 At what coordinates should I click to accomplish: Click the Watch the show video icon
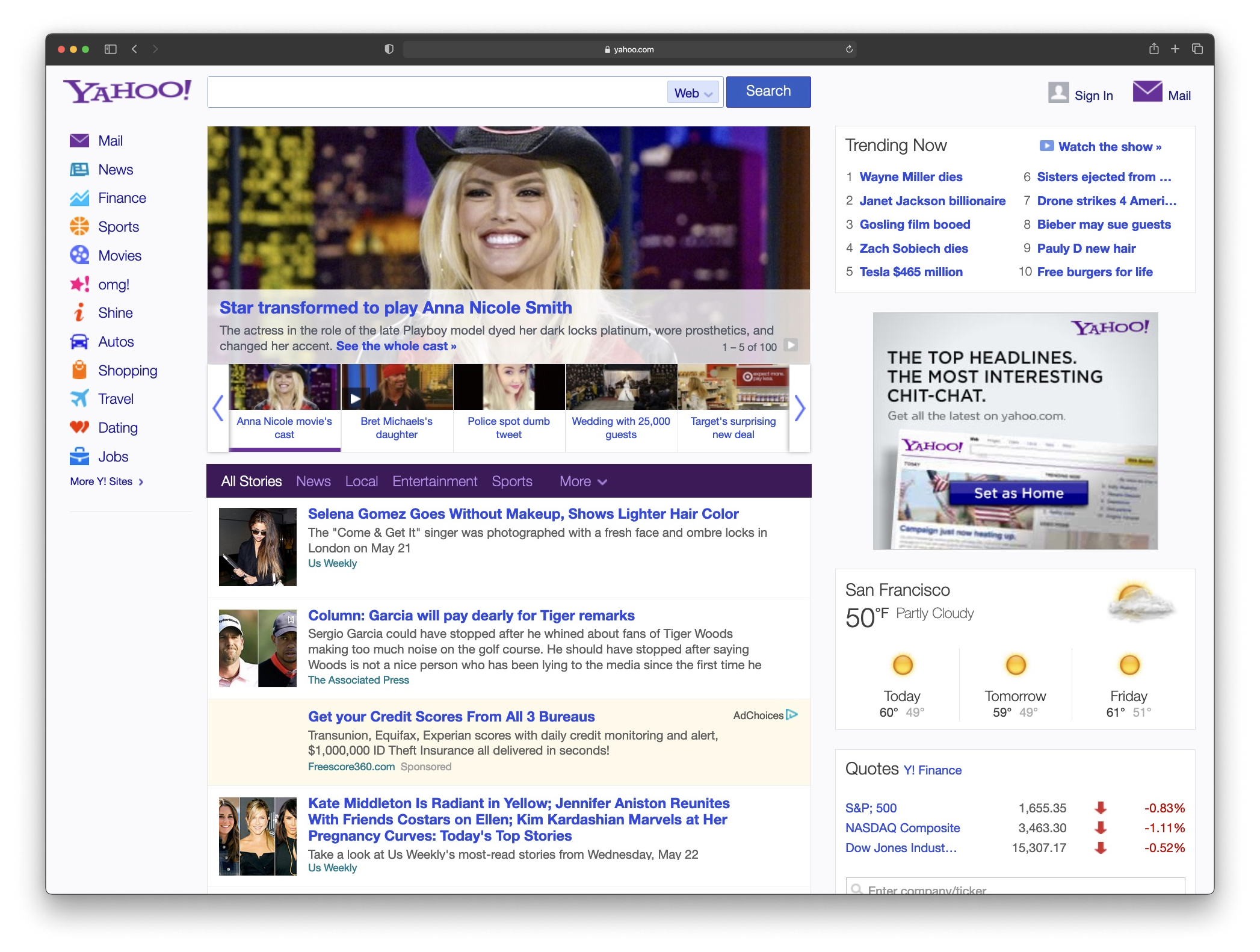click(1047, 146)
